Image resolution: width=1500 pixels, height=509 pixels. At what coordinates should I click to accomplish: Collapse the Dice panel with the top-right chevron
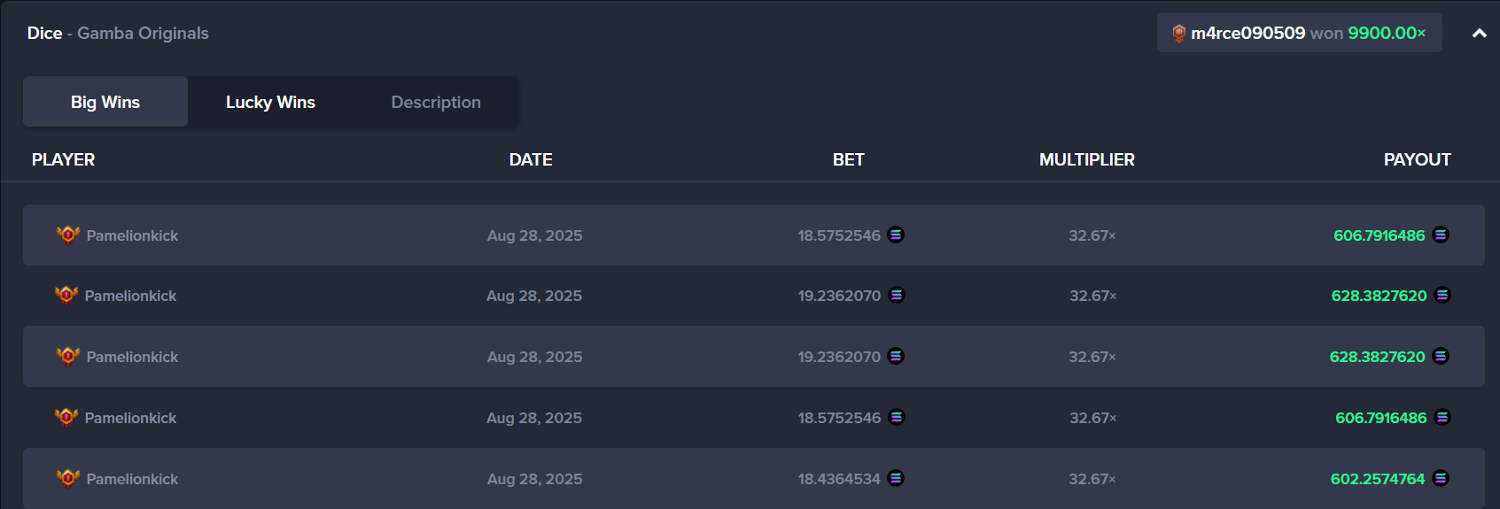click(1479, 33)
